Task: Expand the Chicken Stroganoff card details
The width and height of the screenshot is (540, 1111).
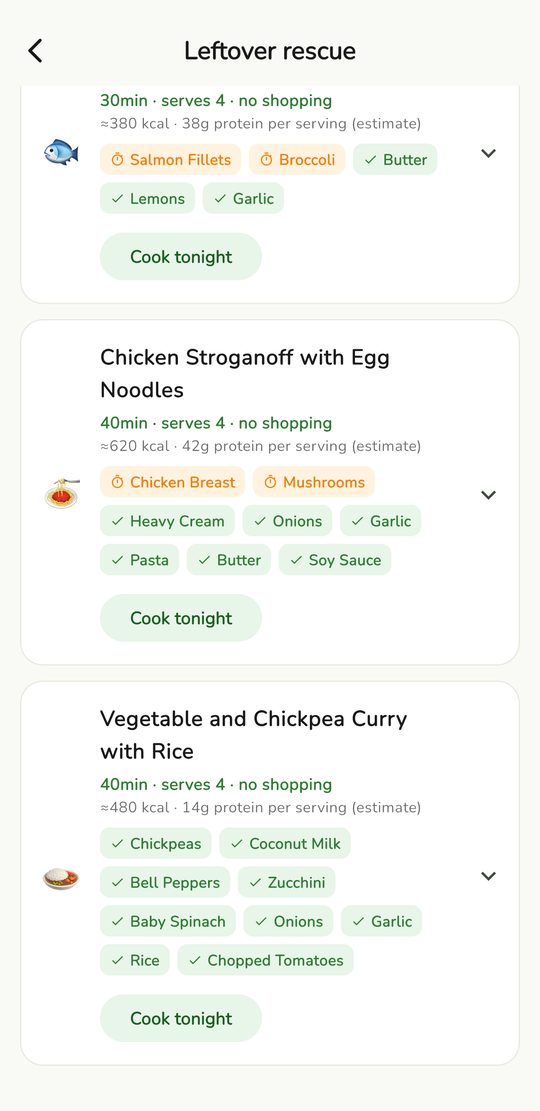Action: click(x=488, y=495)
